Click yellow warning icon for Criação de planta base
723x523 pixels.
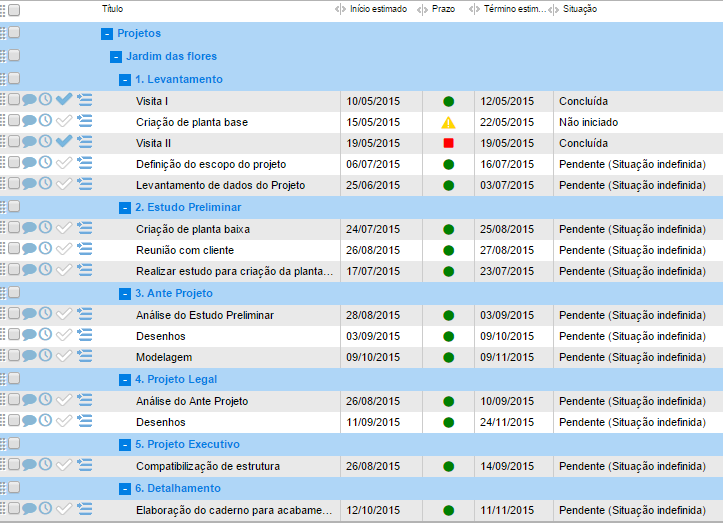pos(448,122)
